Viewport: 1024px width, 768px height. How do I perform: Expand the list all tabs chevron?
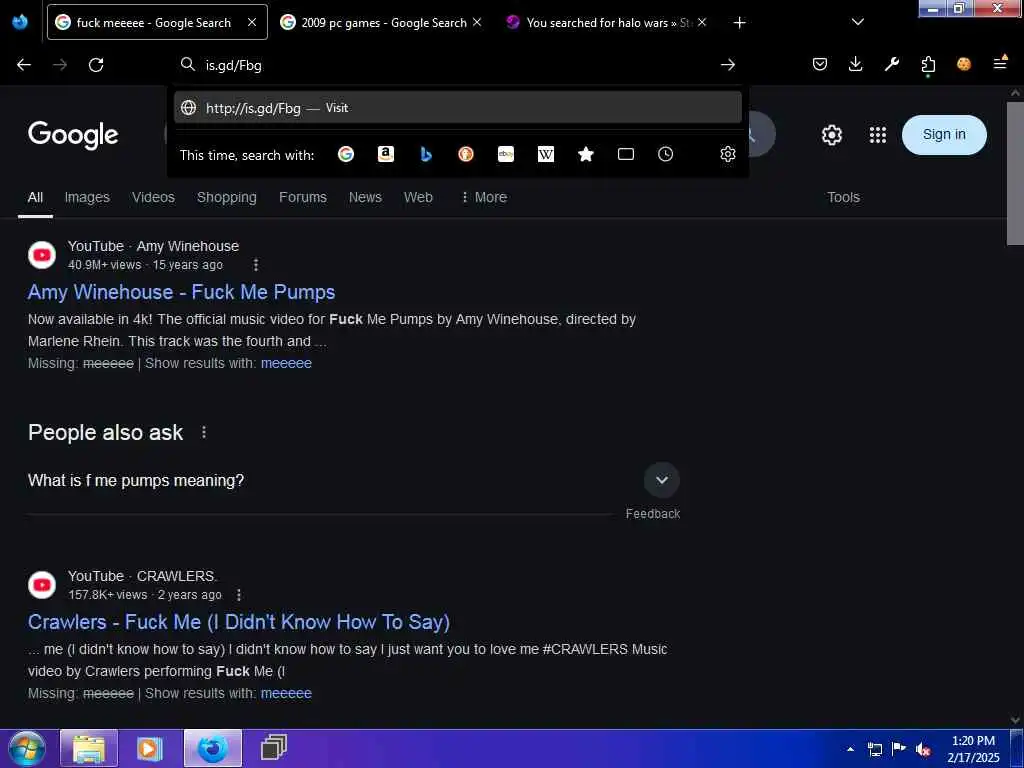[x=857, y=22]
